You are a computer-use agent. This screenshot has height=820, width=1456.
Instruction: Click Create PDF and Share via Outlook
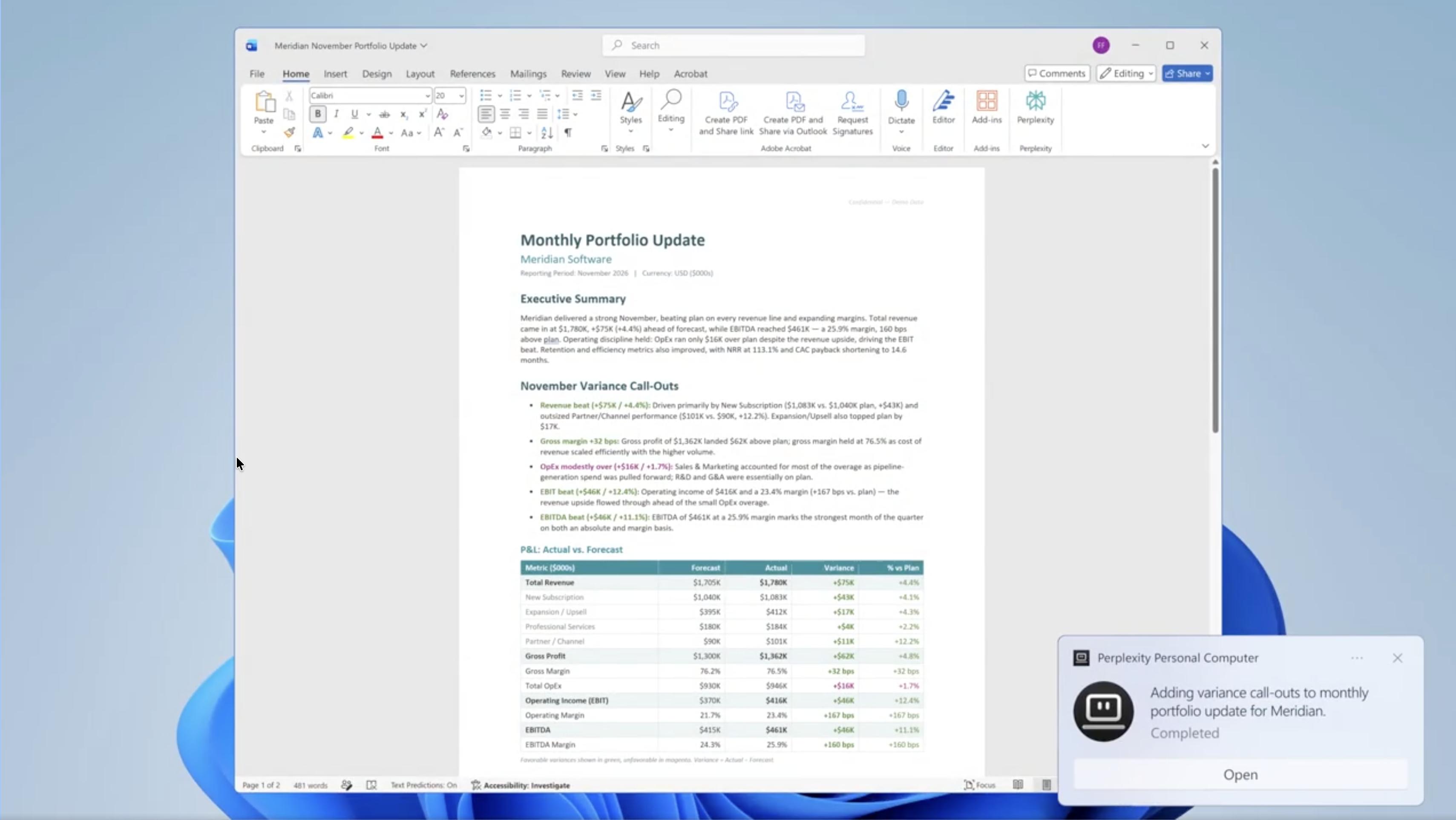(793, 114)
